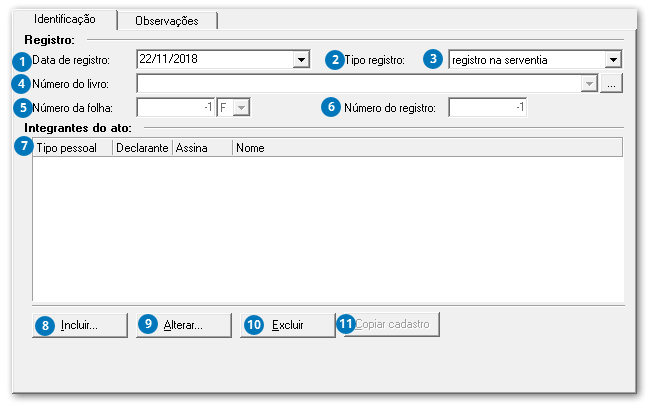Click the 'Registro:' section heading
This screenshot has height=407, width=650.
coord(49,40)
